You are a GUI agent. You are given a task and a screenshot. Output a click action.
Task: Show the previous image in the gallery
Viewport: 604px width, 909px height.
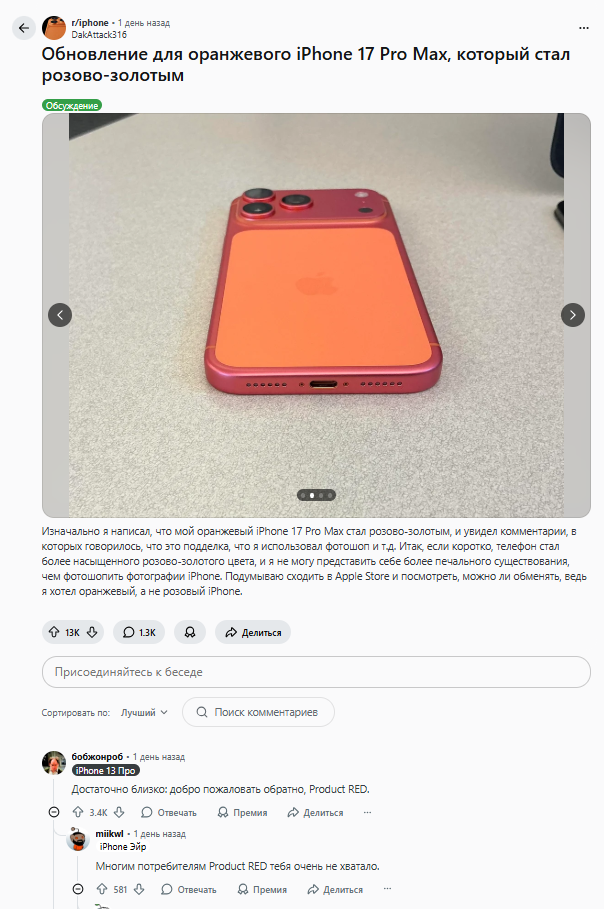tap(60, 315)
